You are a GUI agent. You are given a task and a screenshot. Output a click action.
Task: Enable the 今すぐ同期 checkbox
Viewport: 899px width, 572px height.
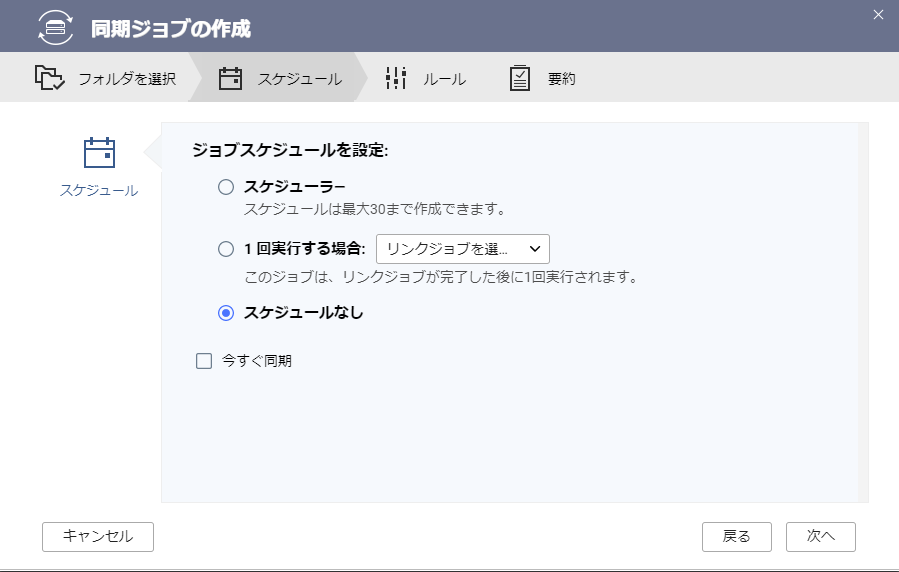[x=204, y=361]
